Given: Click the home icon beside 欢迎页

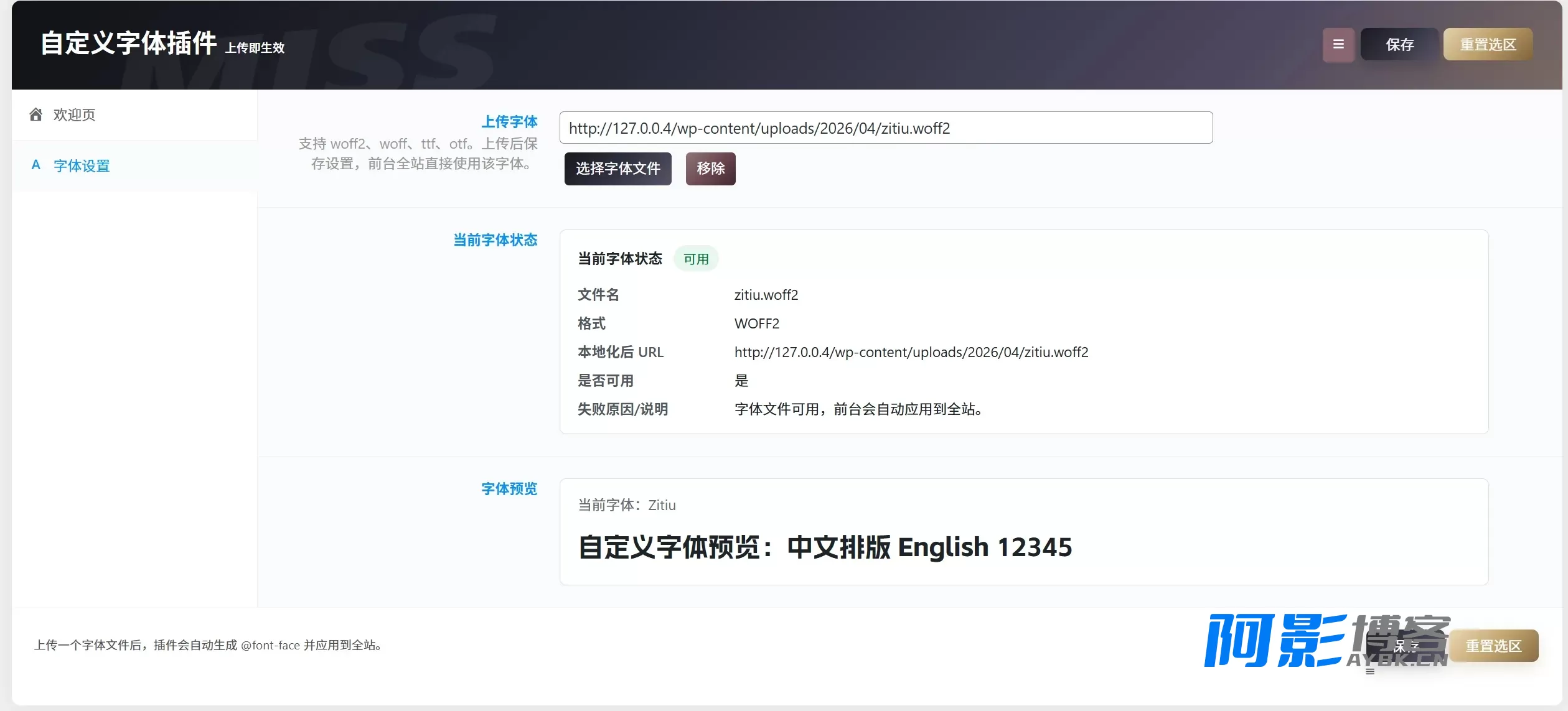Looking at the screenshot, I should point(36,114).
